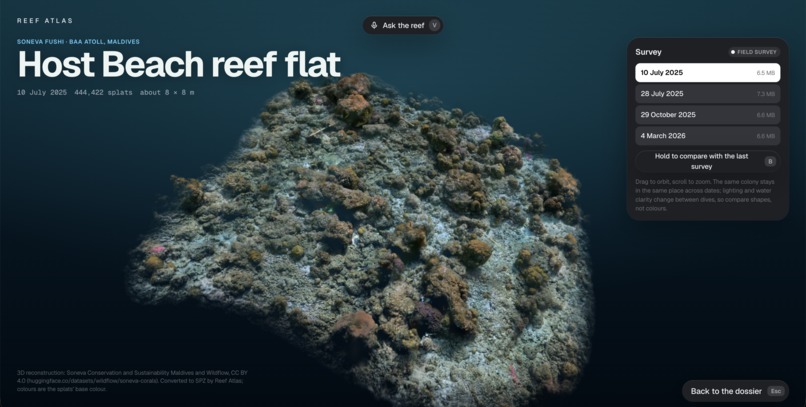Click the V shortcut badge
This screenshot has width=806, height=407.
pos(434,25)
